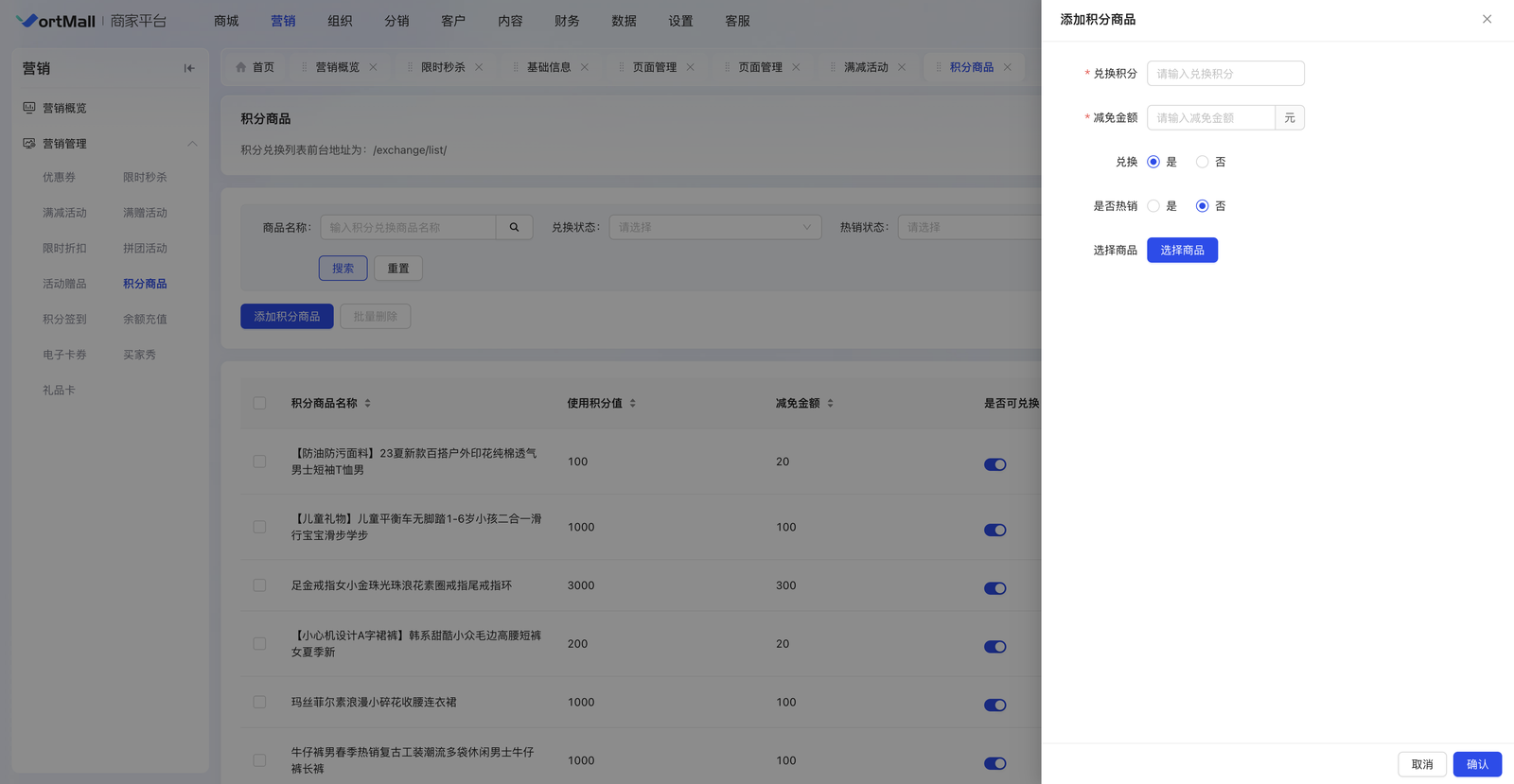Close the 添加积分商品 drawer panel
Image resolution: width=1514 pixels, height=784 pixels.
1487,19
